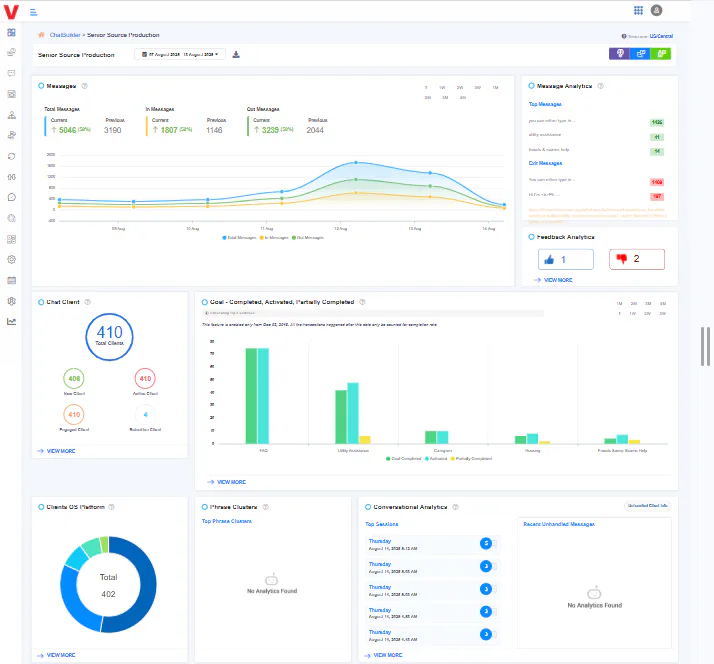Click the green 408 New Client circle
The width and height of the screenshot is (714, 664).
coord(74,378)
